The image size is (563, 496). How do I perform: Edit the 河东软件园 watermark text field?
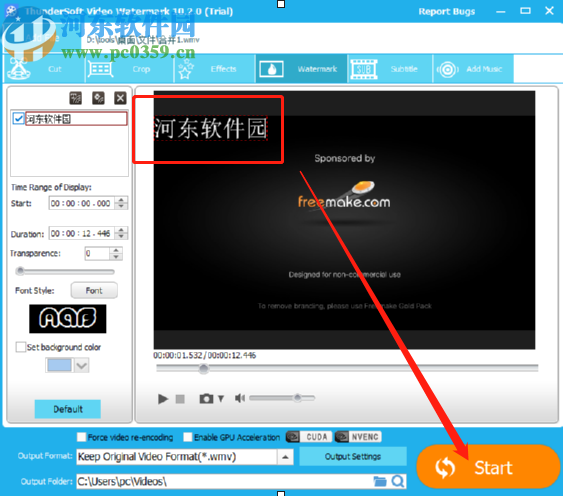click(x=76, y=119)
